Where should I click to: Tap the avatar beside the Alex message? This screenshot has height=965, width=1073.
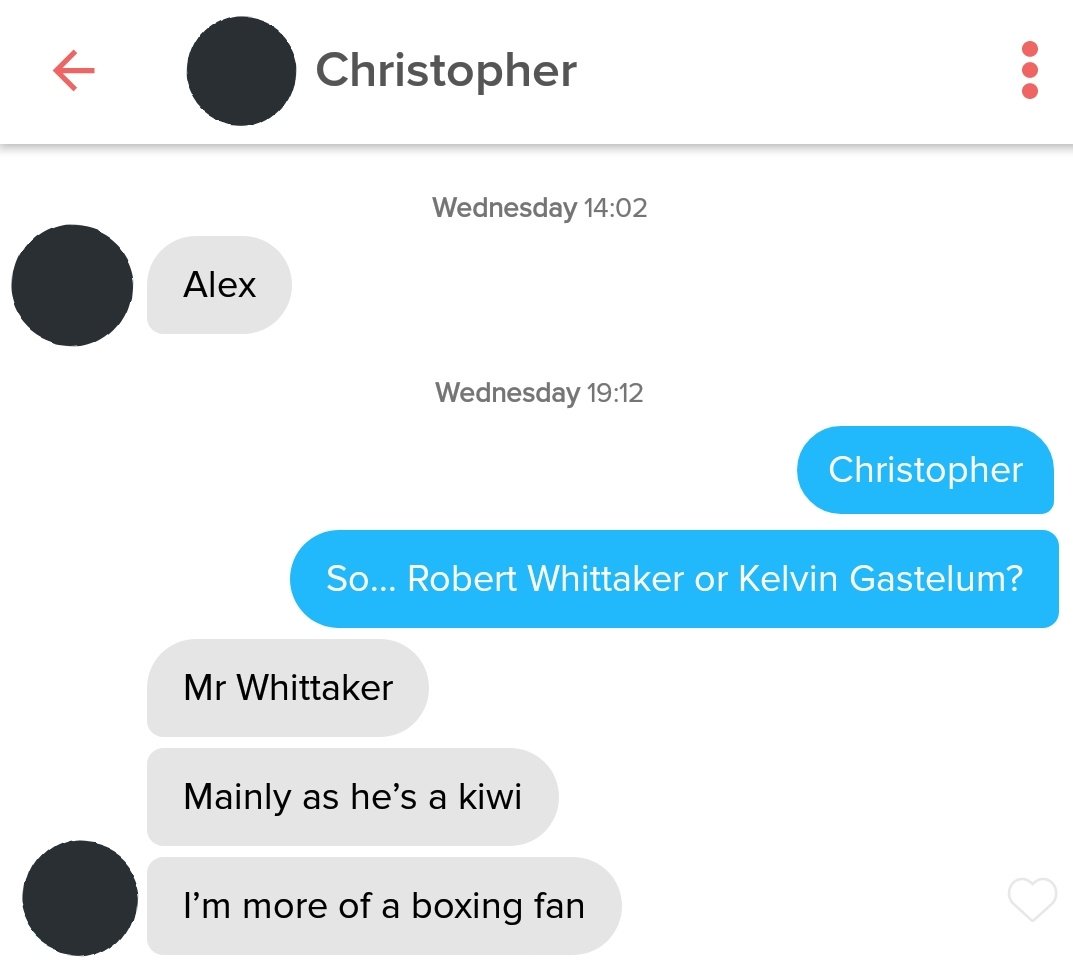coord(72,285)
